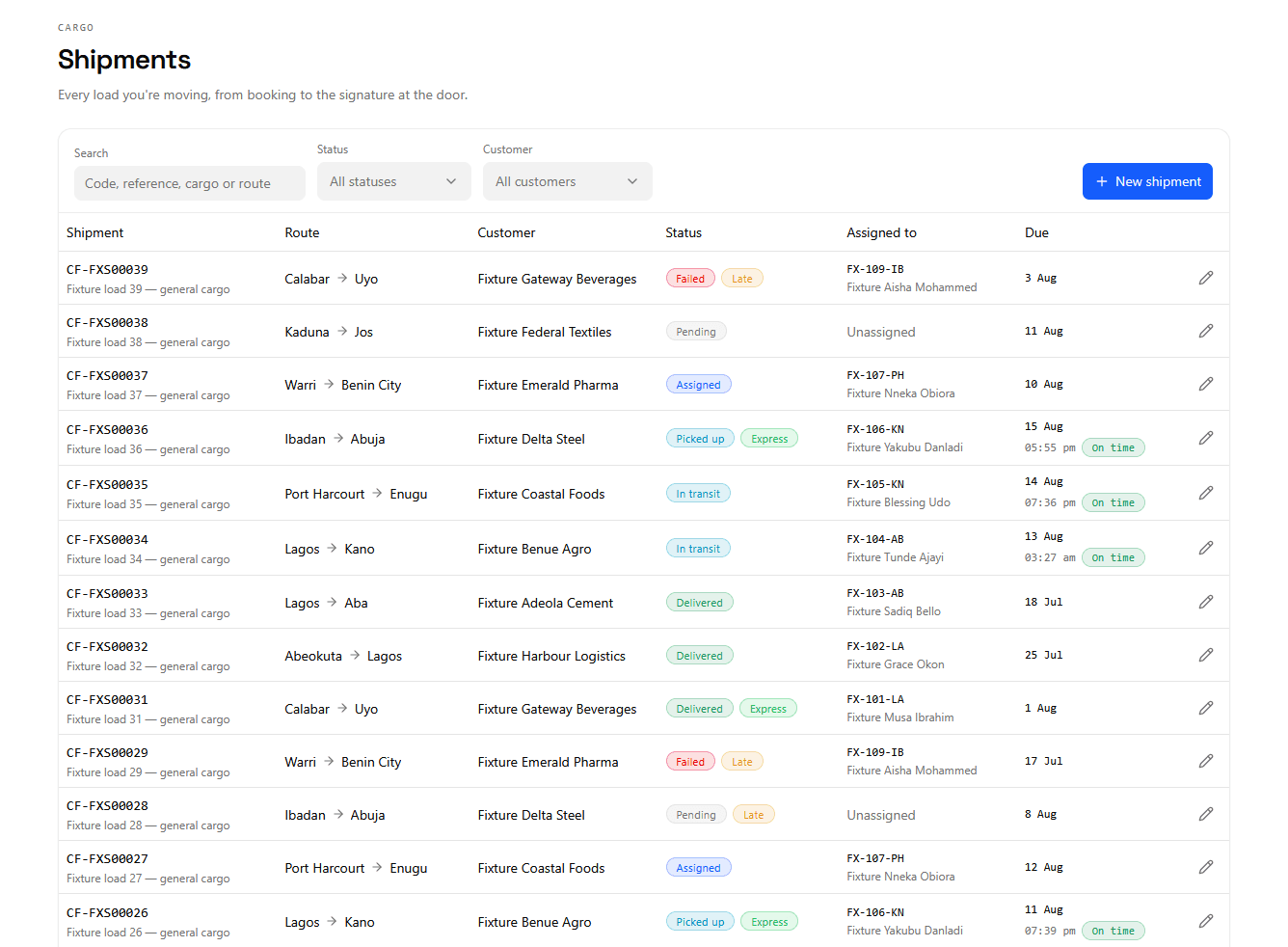
Task: Edit shipment CF-FXS00034 with pencil icon
Action: point(1205,548)
